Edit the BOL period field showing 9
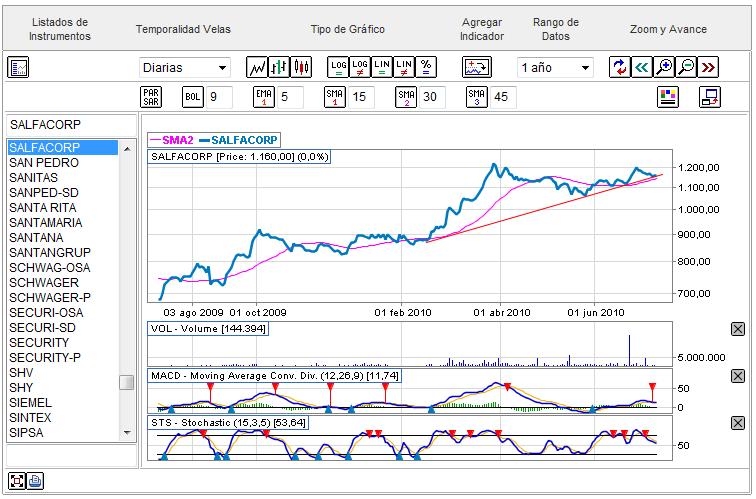Image resolution: width=756 pixels, height=499 pixels. pos(219,97)
